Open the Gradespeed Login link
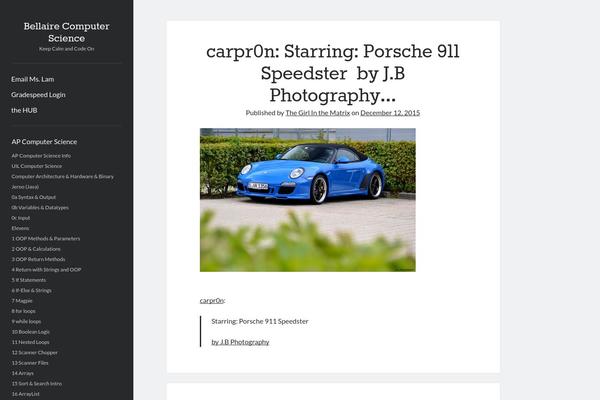The width and height of the screenshot is (600, 400). (38, 95)
